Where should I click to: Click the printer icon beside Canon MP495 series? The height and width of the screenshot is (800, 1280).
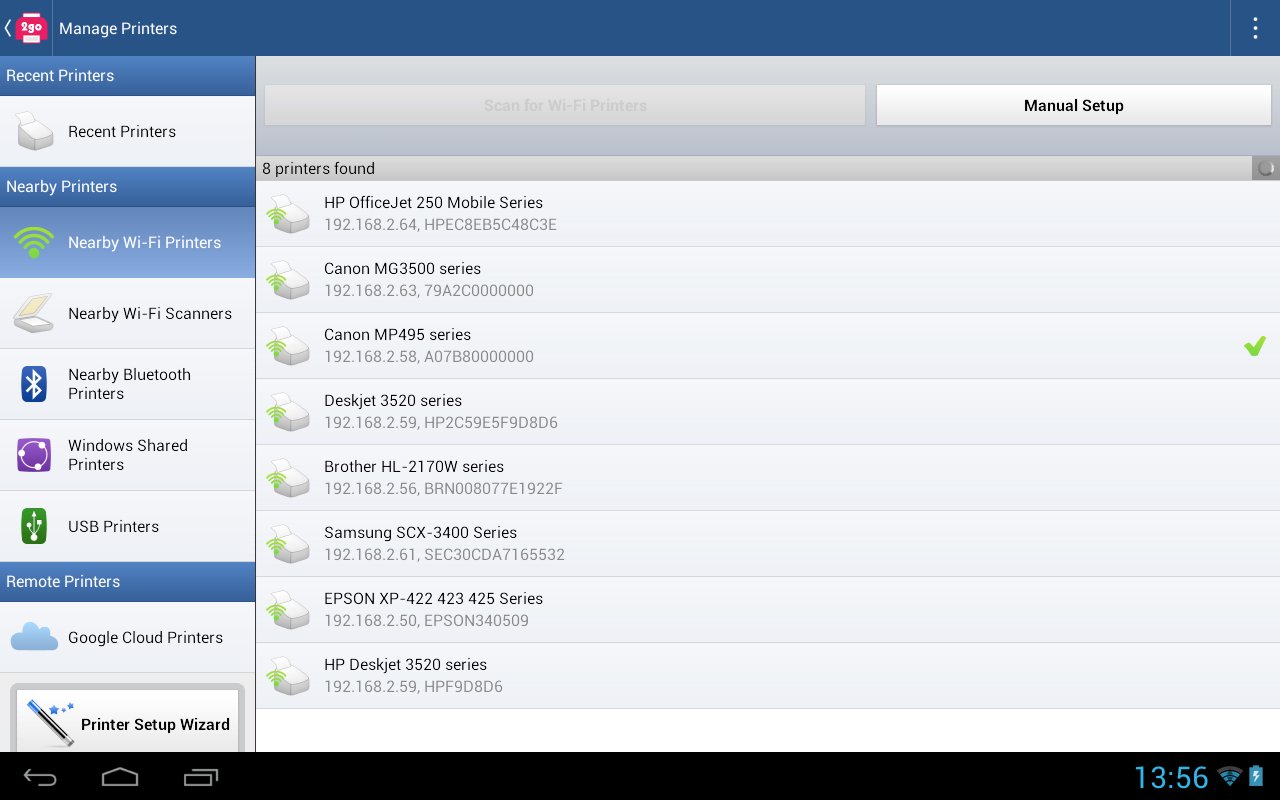coord(289,346)
